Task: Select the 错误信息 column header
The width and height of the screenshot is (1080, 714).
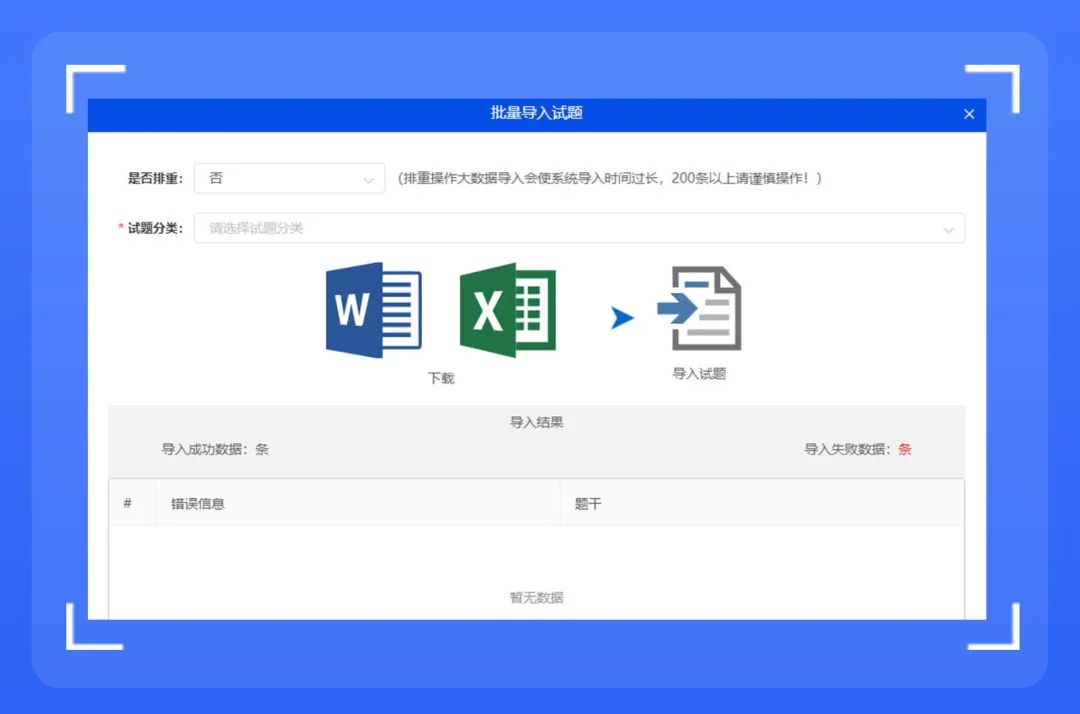Action: (x=198, y=504)
